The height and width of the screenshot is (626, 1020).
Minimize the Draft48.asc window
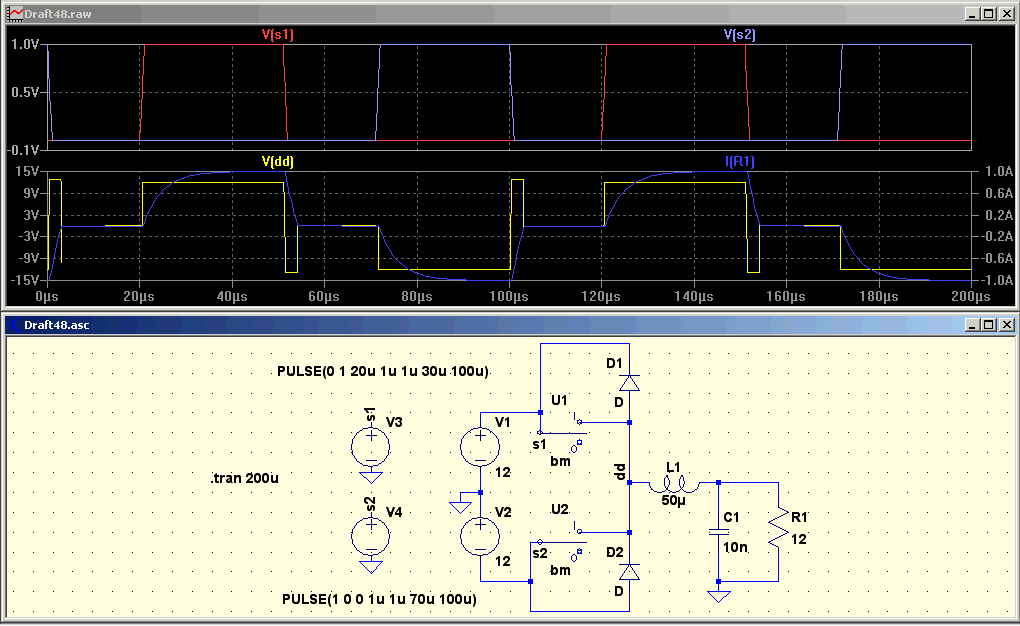tap(973, 324)
